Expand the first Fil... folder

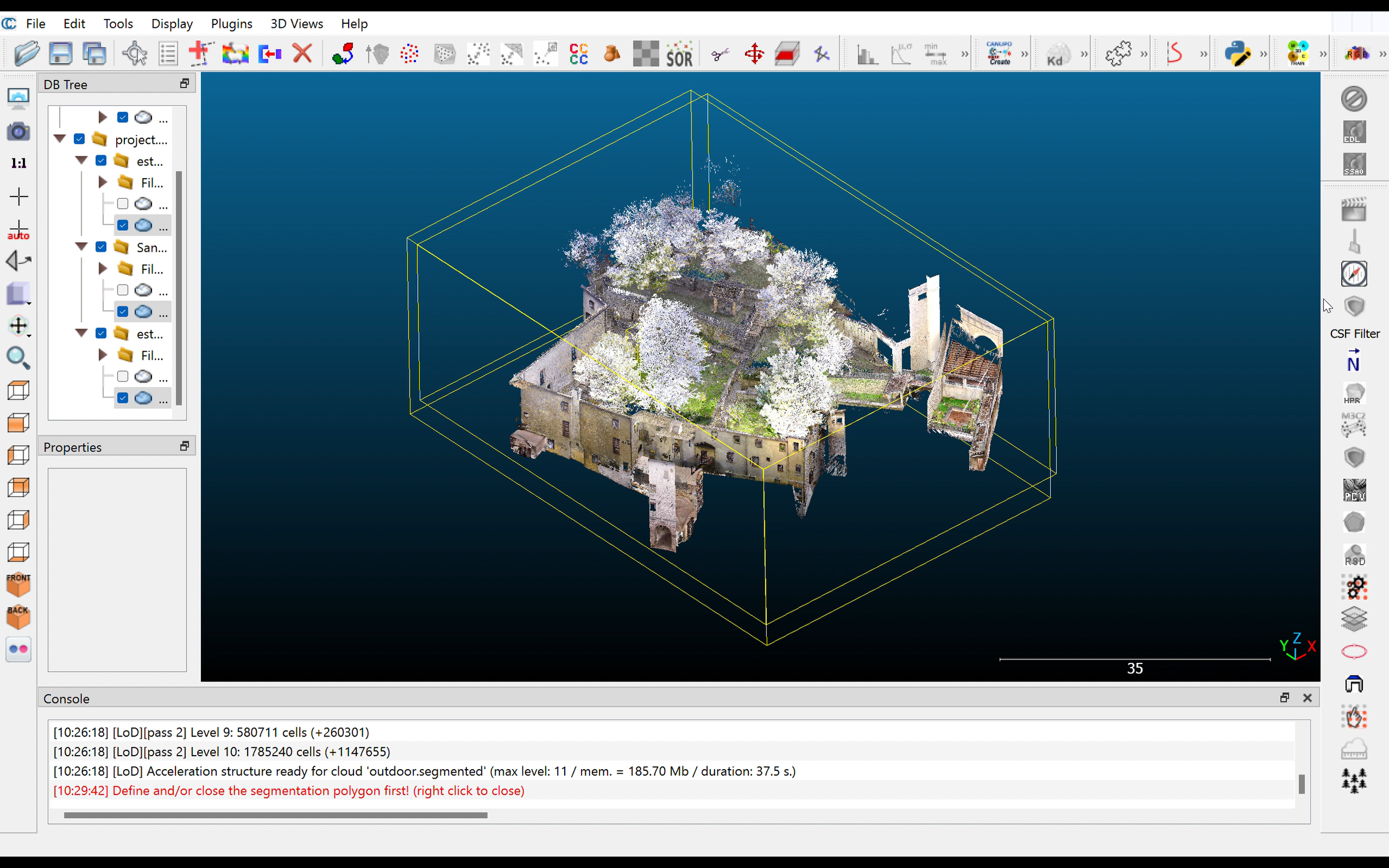click(103, 182)
